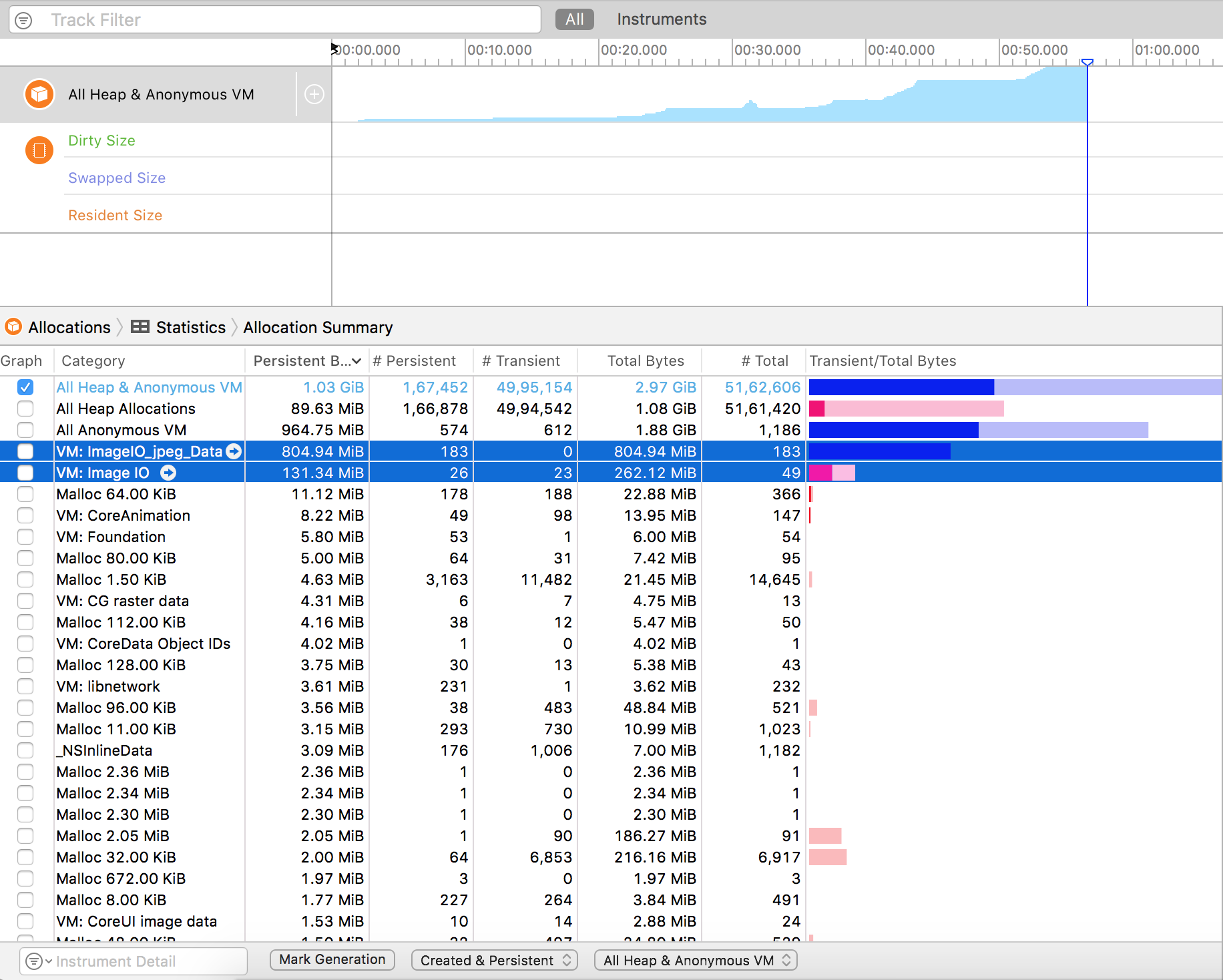This screenshot has height=980, width=1223.
Task: Open the Track Filter token icon
Action: pos(24,19)
